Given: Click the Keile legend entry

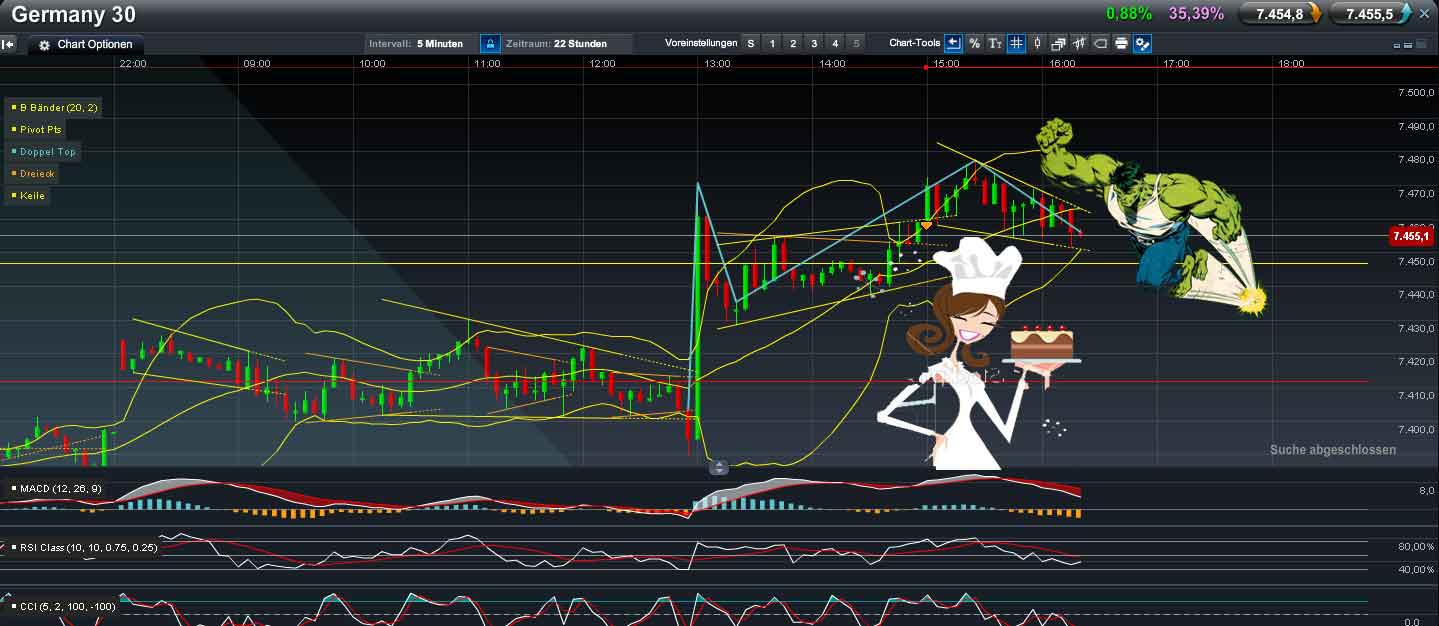Looking at the screenshot, I should pos(28,196).
